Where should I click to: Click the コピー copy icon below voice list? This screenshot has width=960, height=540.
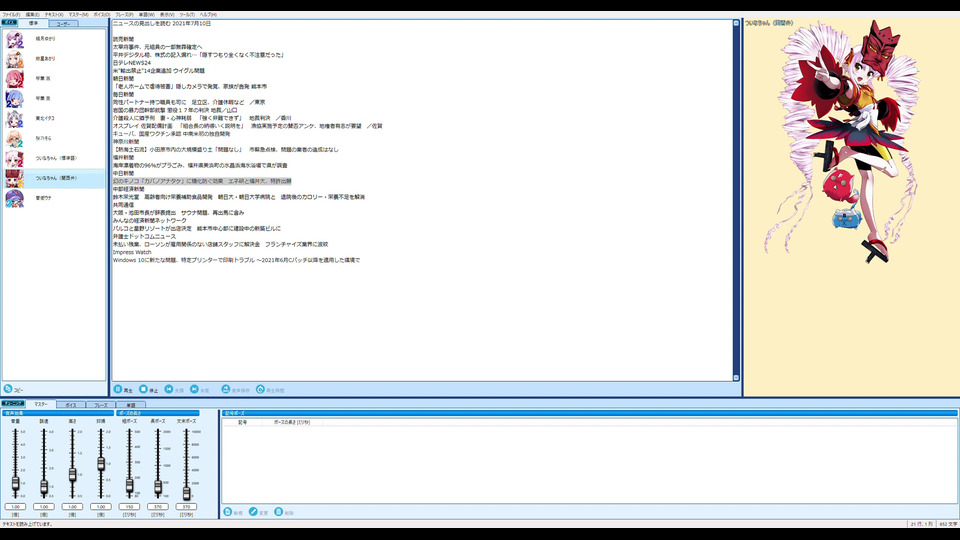point(8,389)
